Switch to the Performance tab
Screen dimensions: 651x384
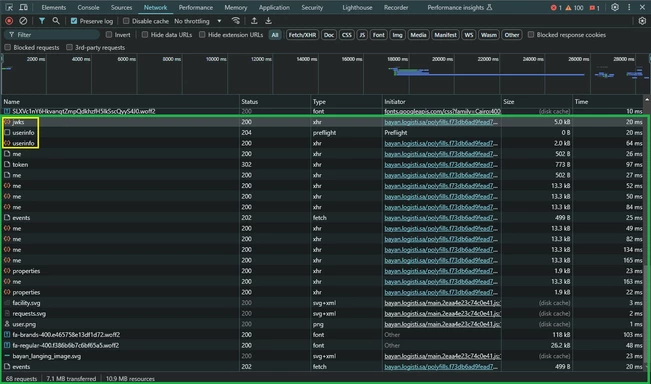(196, 7)
